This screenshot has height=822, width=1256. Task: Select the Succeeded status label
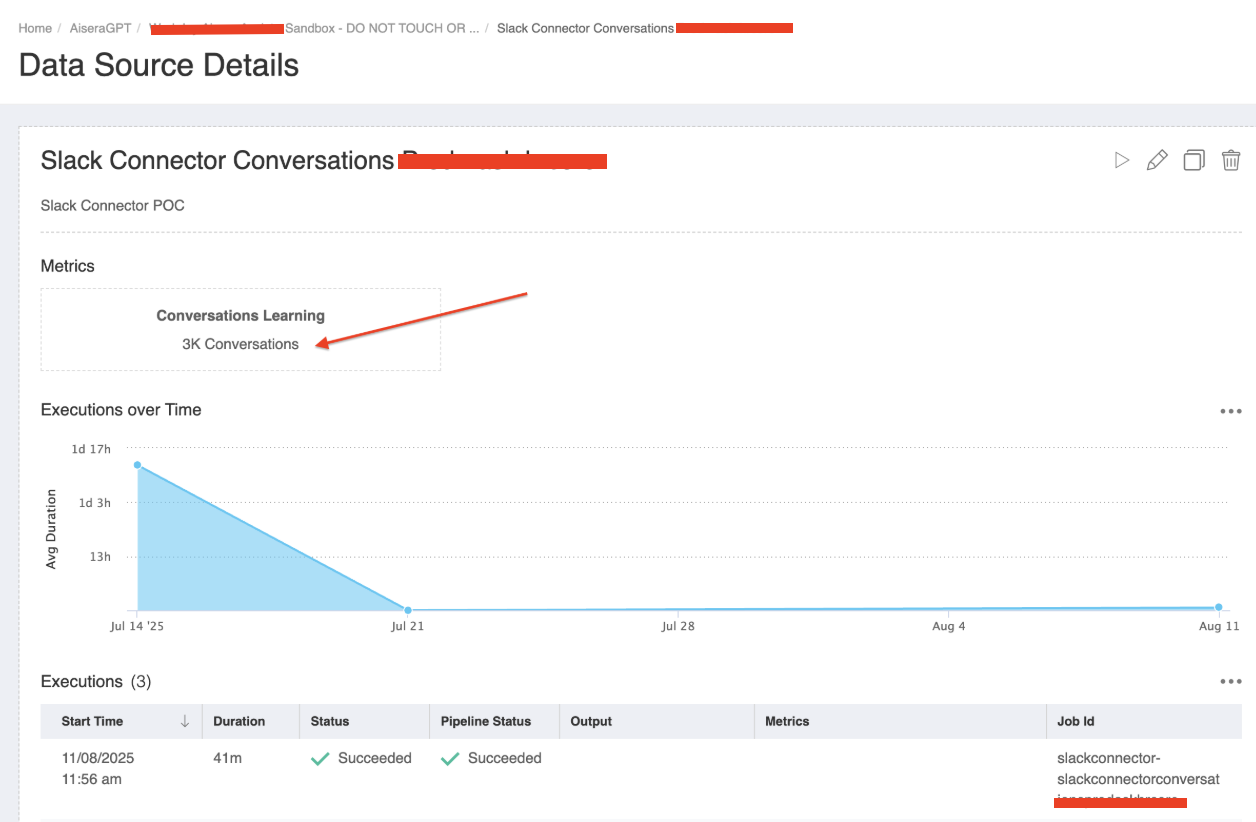click(376, 758)
